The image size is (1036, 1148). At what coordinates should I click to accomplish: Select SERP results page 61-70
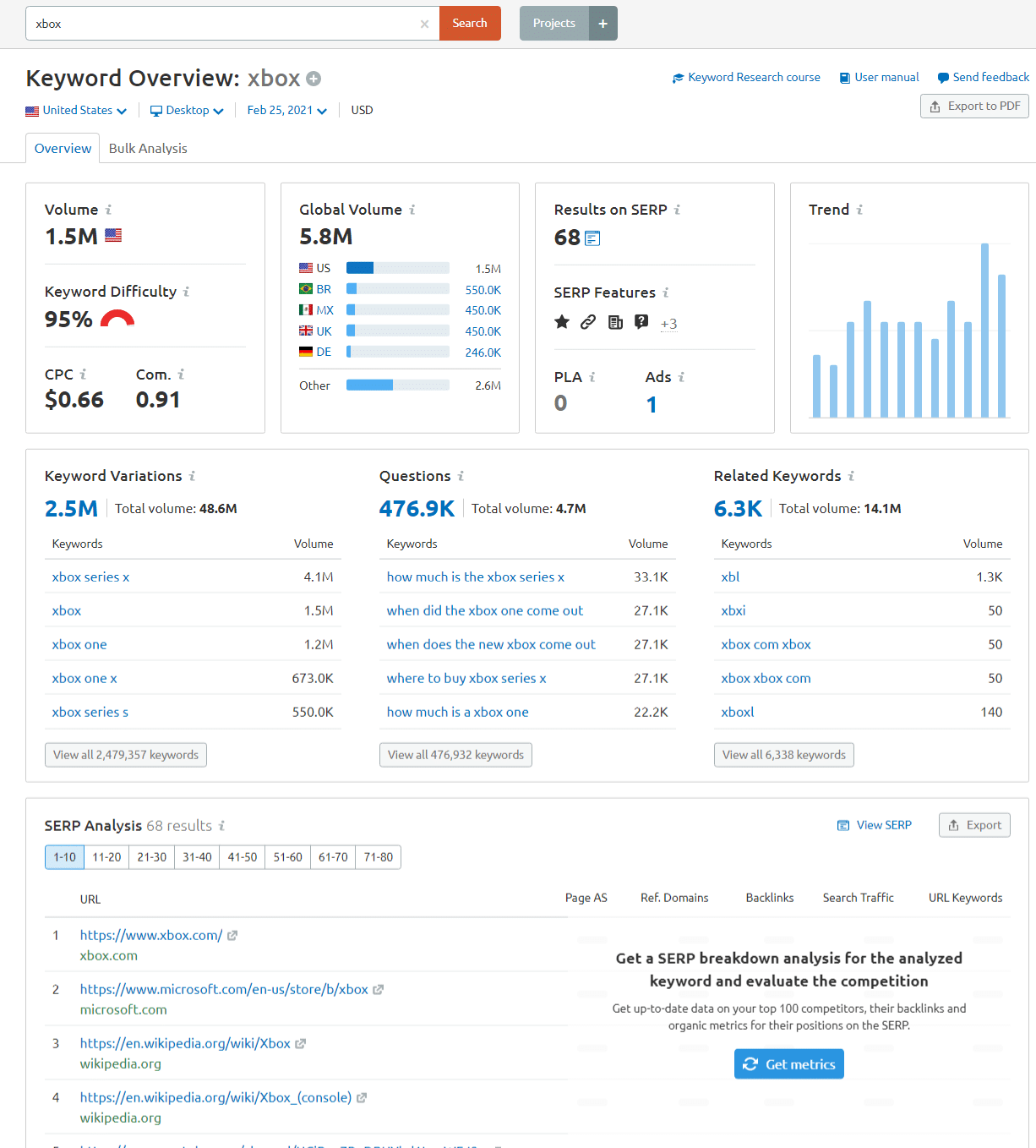[333, 857]
